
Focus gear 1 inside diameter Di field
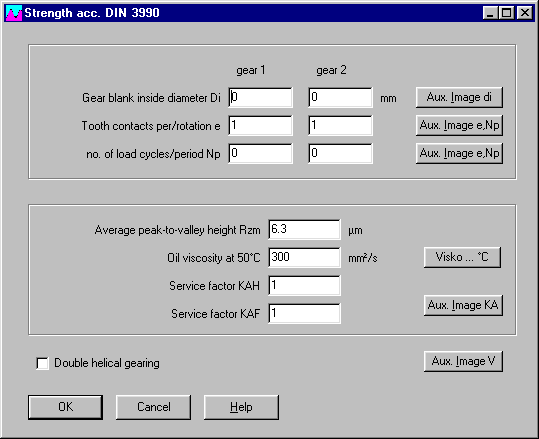[x=261, y=98]
